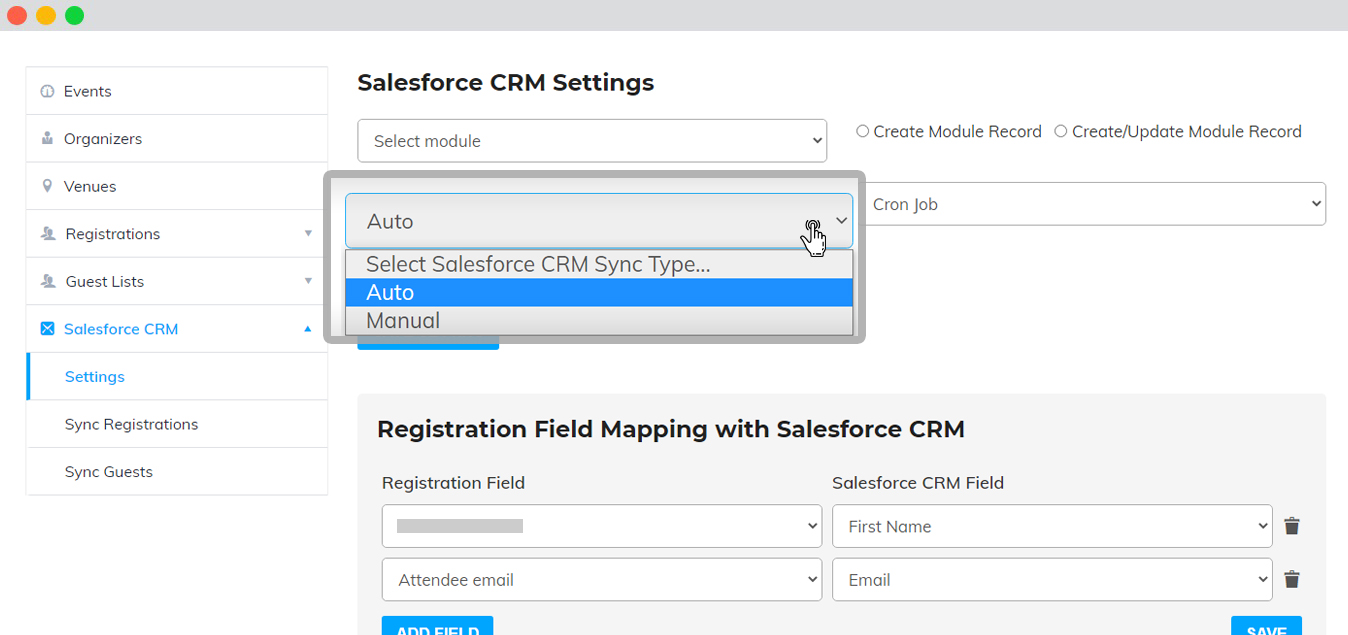Click the 'Registration Field Mapping with Salesforce CRM' heading
1348x635 pixels.
671,429
